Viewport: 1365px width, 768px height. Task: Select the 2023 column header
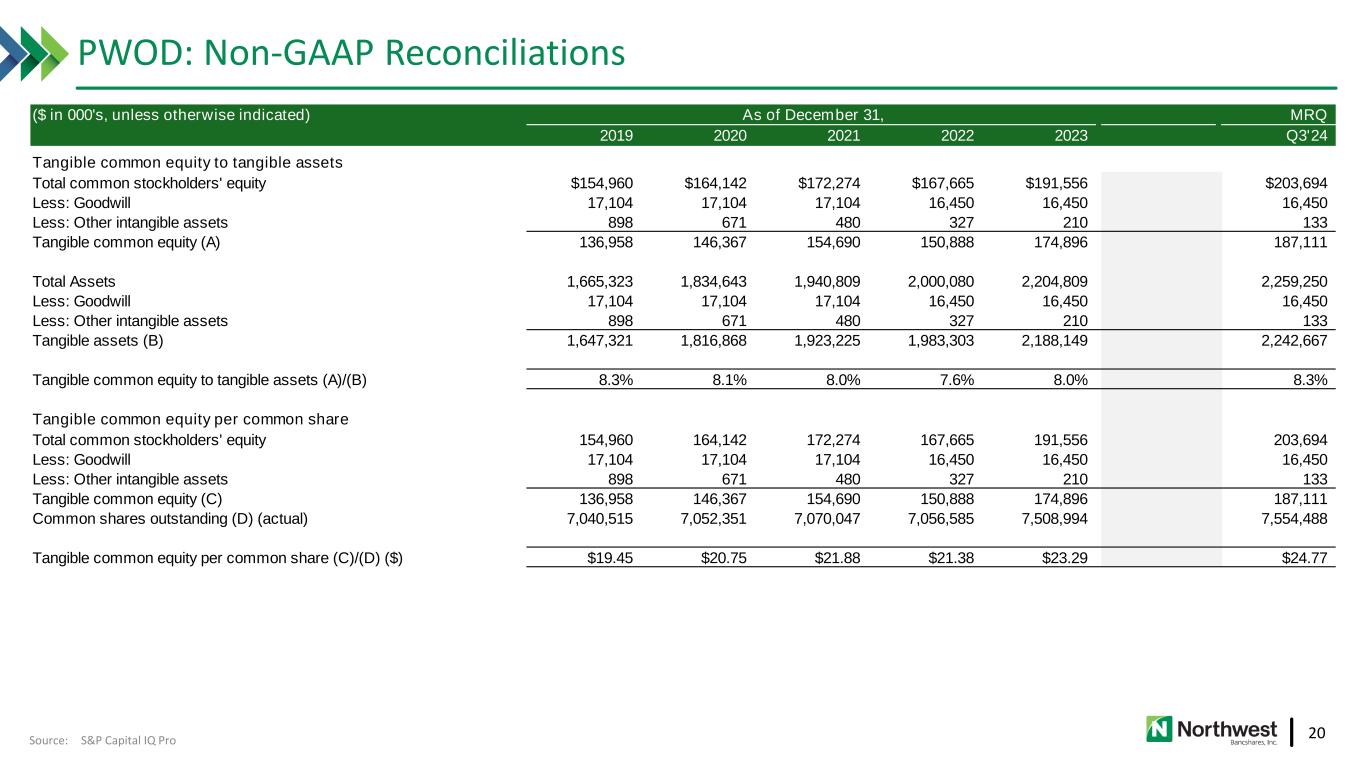tap(1071, 137)
